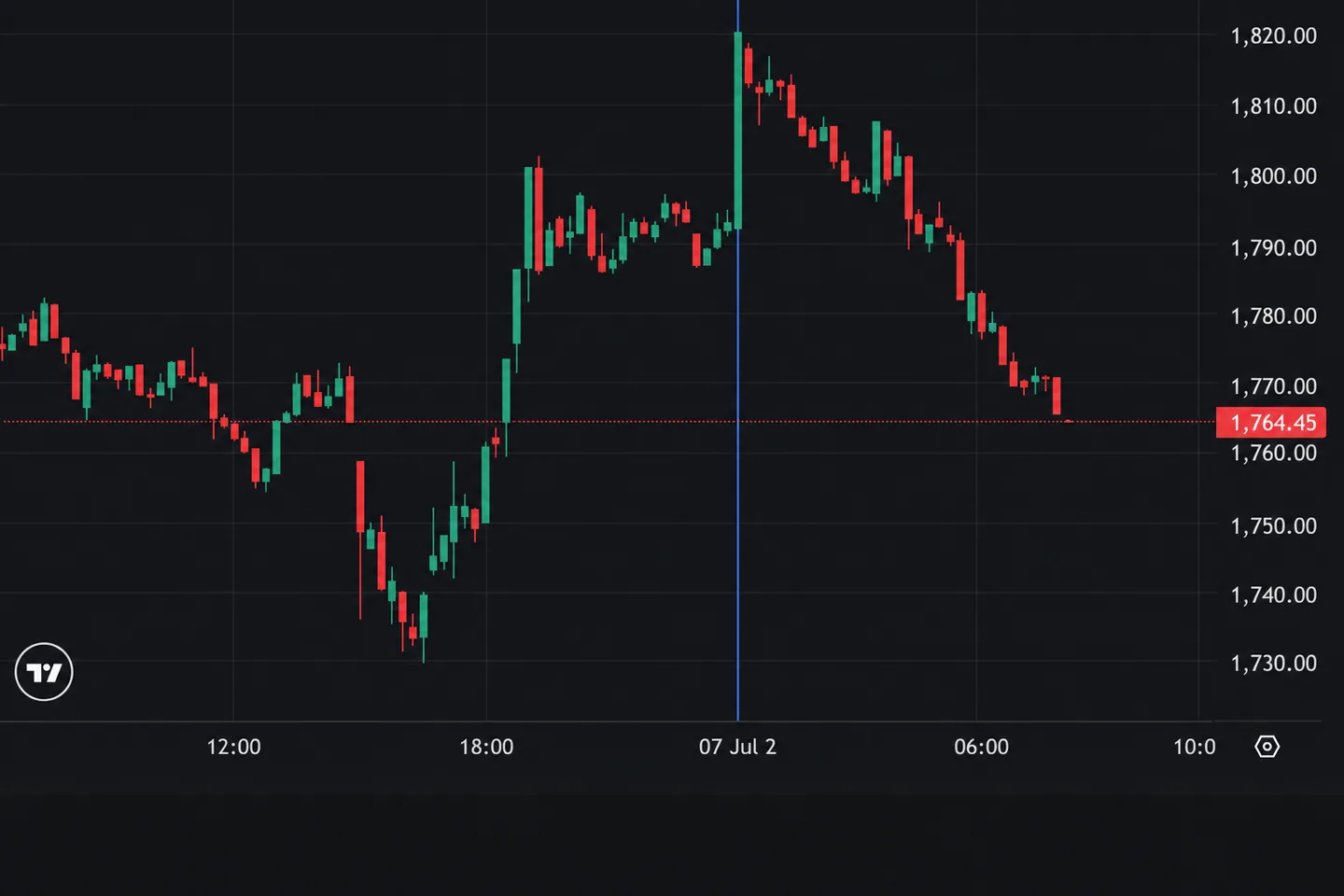Click the tall green candle reaching 1,820

[737, 131]
